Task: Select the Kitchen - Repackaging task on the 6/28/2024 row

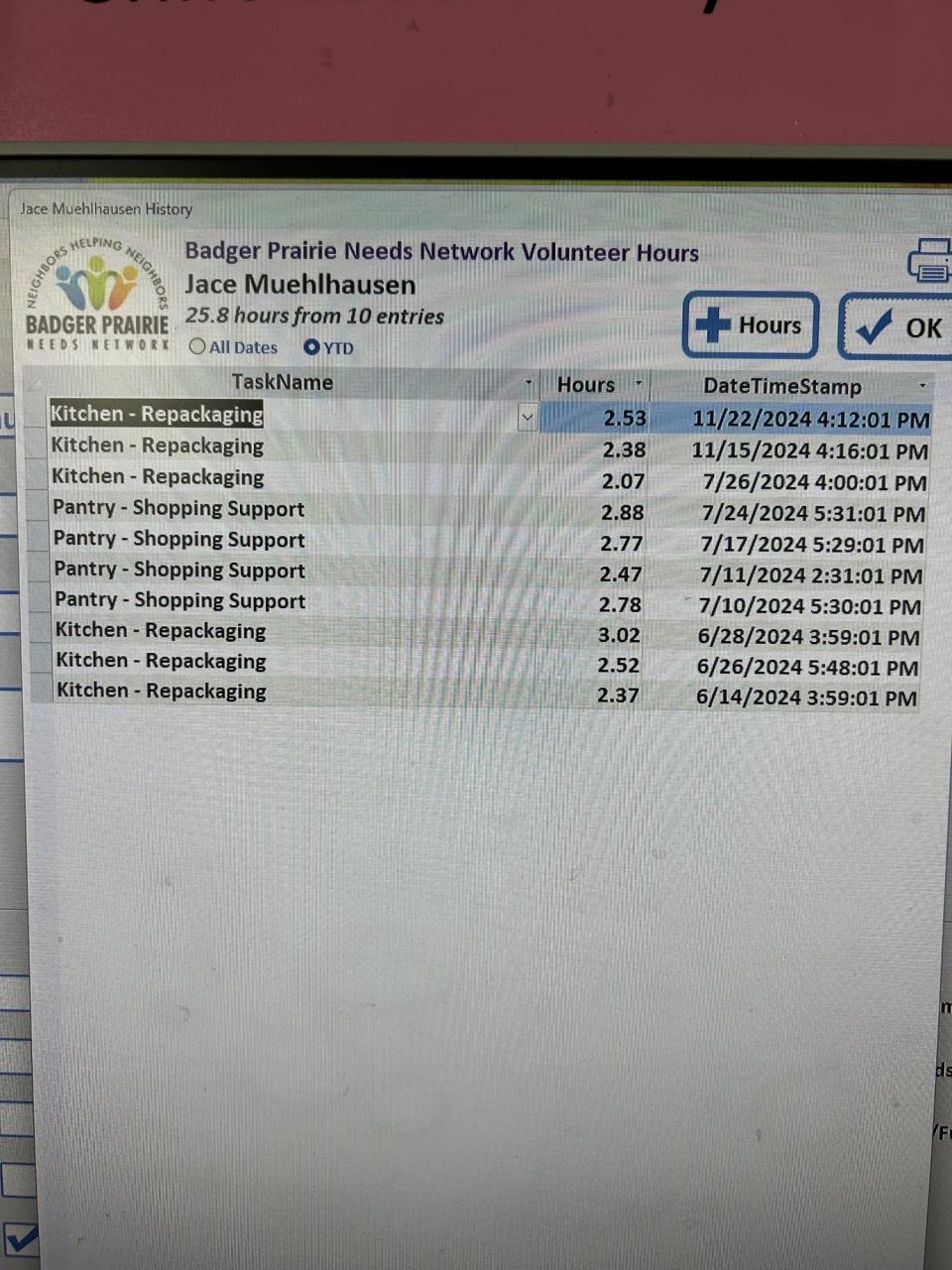Action: [x=161, y=630]
